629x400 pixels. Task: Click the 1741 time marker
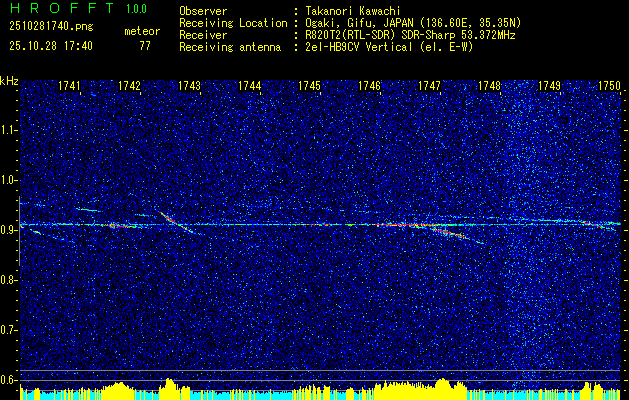pyautogui.click(x=69, y=85)
